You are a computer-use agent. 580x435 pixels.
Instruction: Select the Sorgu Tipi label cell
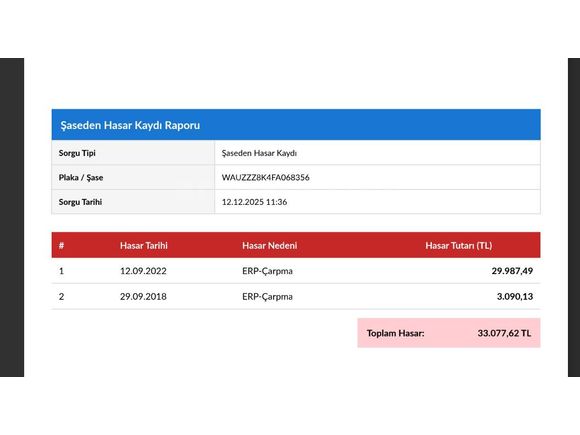pos(133,153)
